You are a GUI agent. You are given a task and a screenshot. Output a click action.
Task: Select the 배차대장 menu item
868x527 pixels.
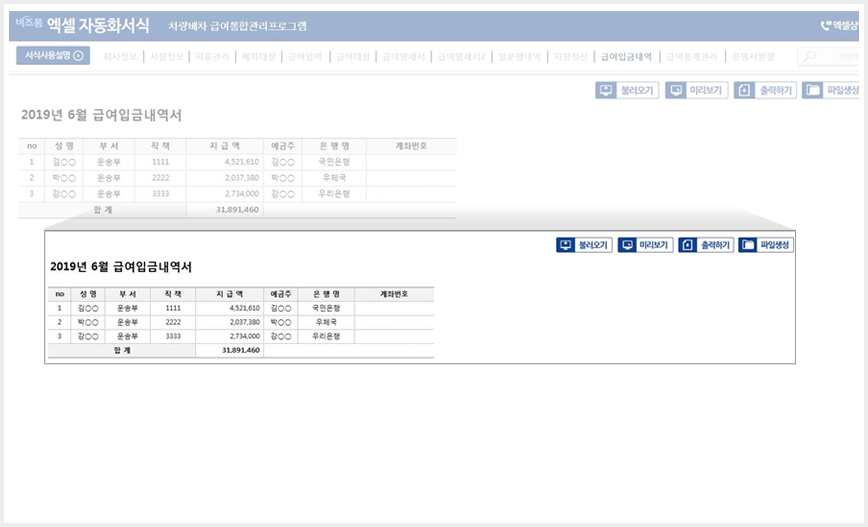tap(259, 56)
